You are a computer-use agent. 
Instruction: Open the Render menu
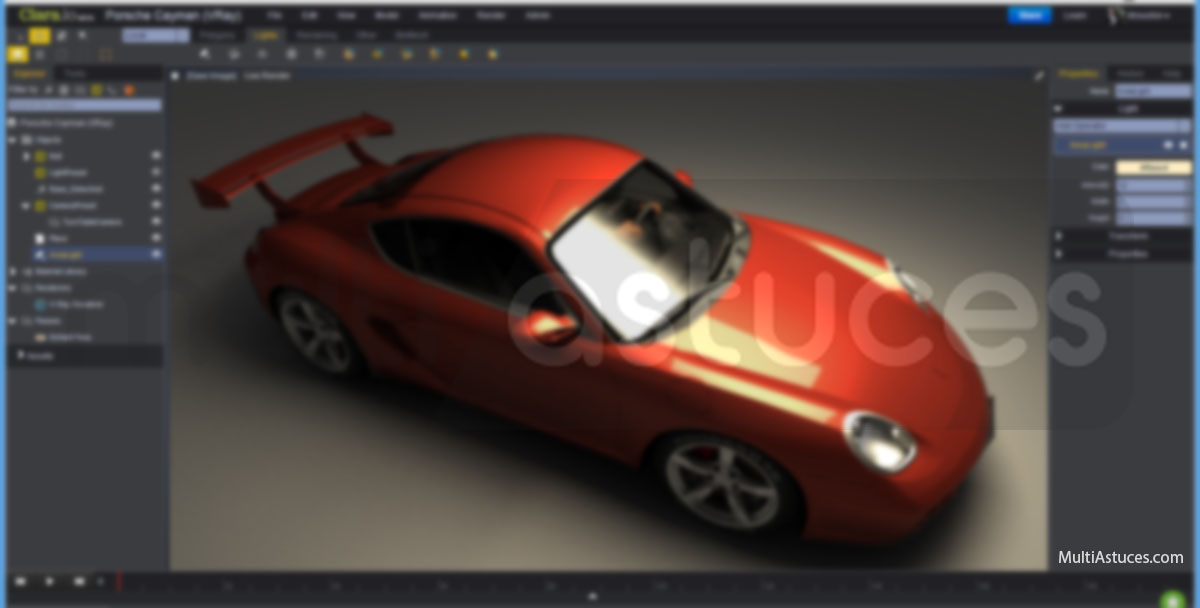[490, 16]
